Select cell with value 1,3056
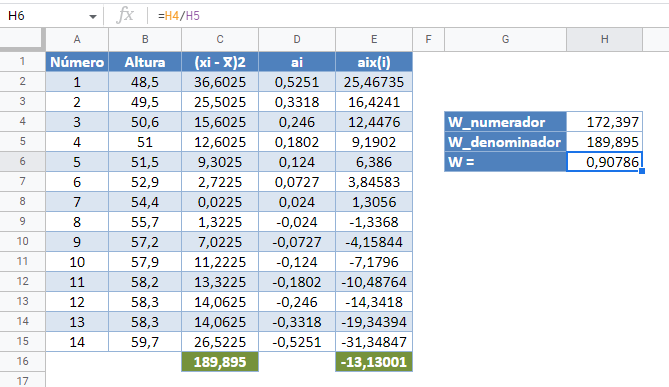The height and width of the screenshot is (387, 669). click(x=374, y=202)
